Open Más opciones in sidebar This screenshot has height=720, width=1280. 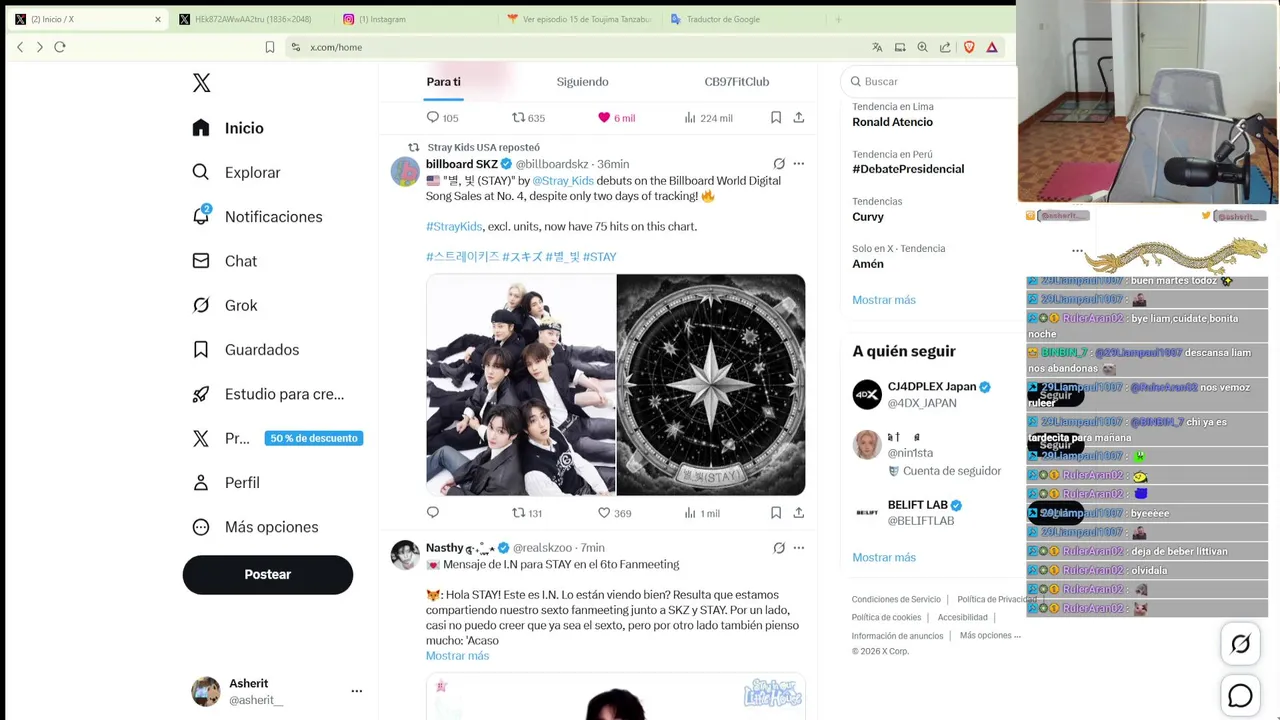(x=256, y=527)
